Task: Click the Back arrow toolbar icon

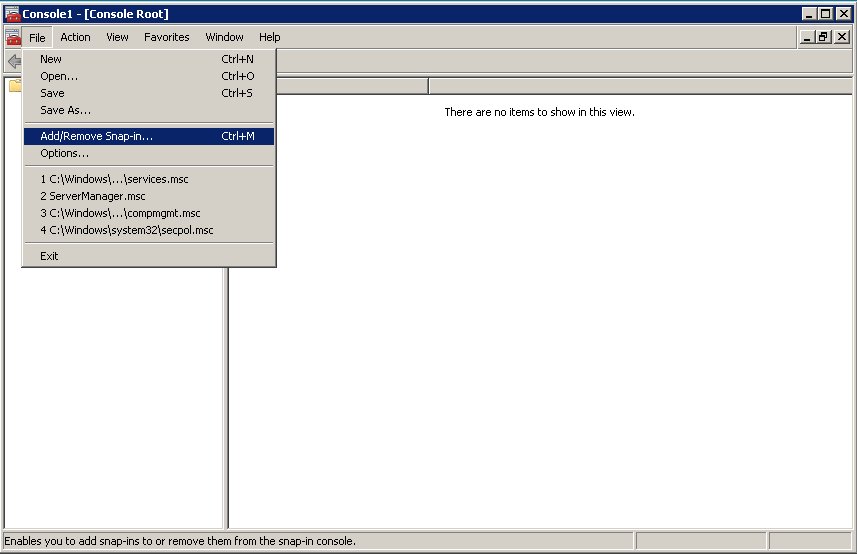Action: click(x=14, y=62)
